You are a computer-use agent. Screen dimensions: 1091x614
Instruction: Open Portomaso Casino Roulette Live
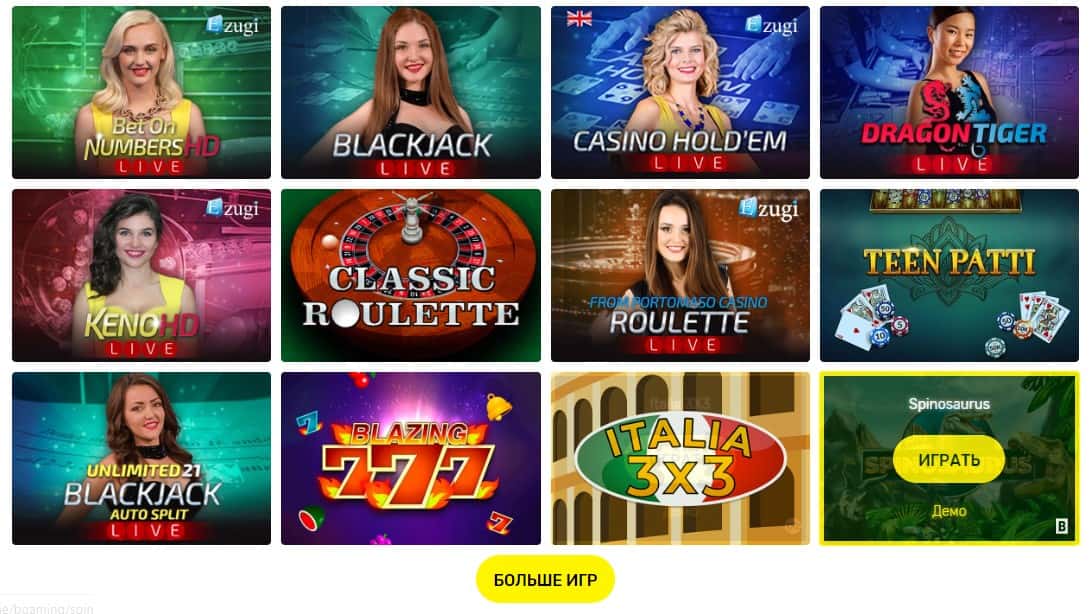click(x=680, y=275)
